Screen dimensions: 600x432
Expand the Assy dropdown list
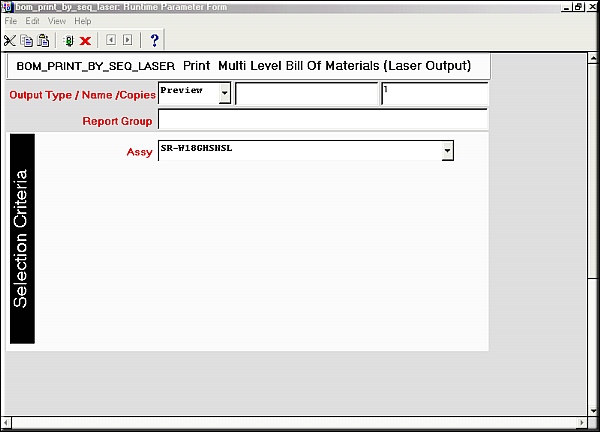coord(448,150)
